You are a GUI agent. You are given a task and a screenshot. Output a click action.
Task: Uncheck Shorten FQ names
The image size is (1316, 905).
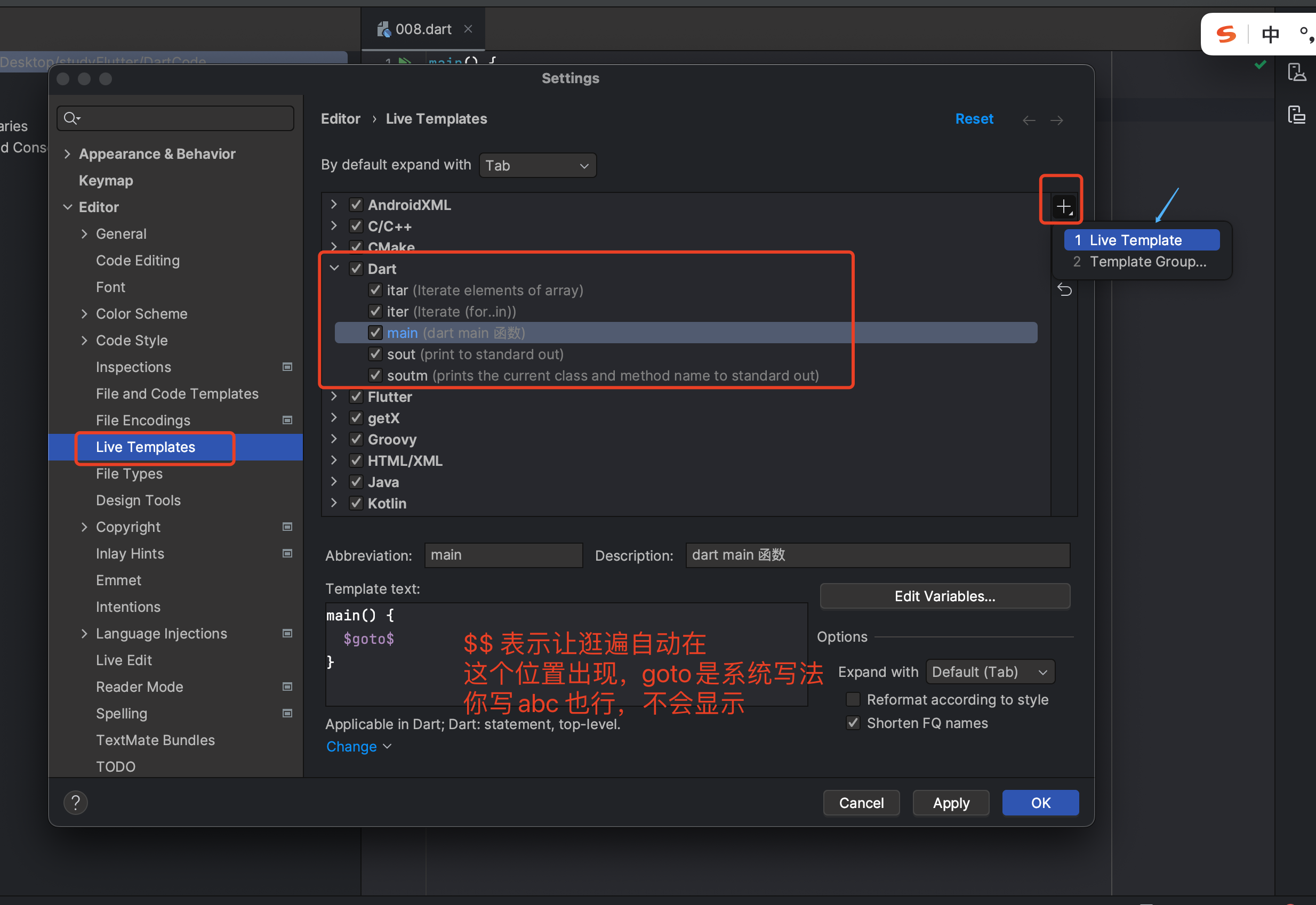(x=853, y=723)
